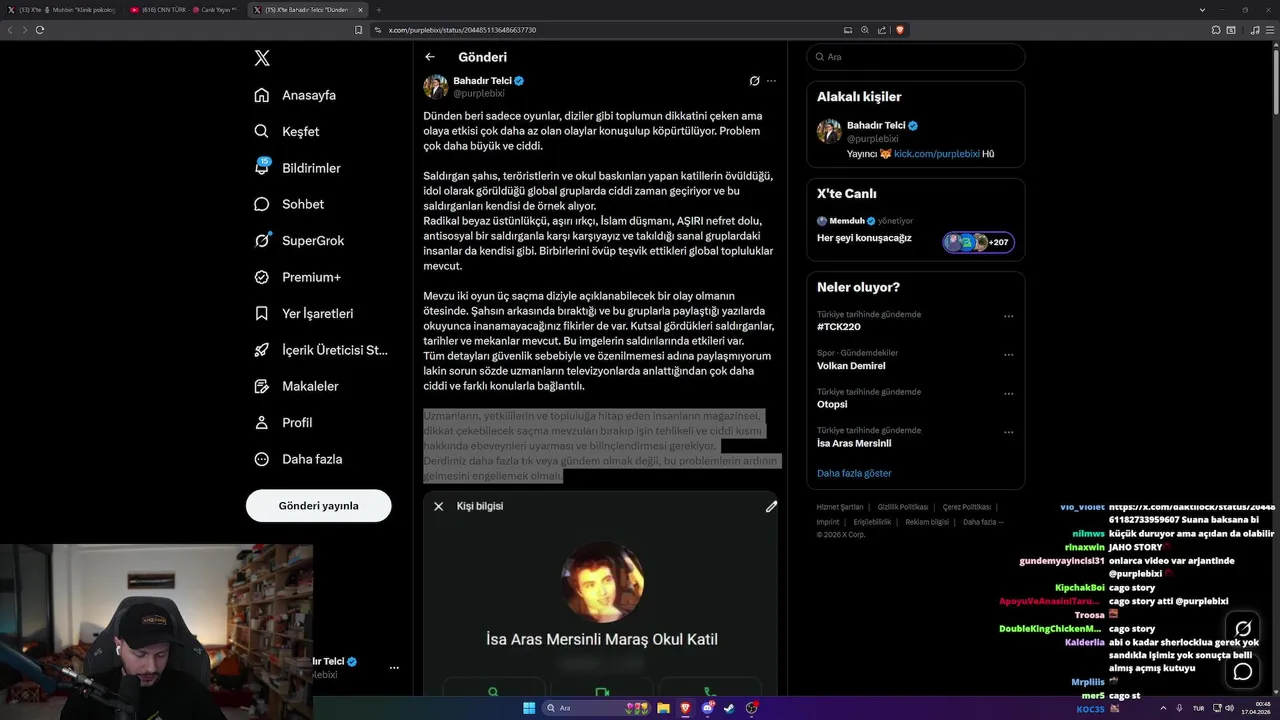The width and height of the screenshot is (1280, 720).
Task: Expand the Daha fazla menu
Action: click(298, 459)
